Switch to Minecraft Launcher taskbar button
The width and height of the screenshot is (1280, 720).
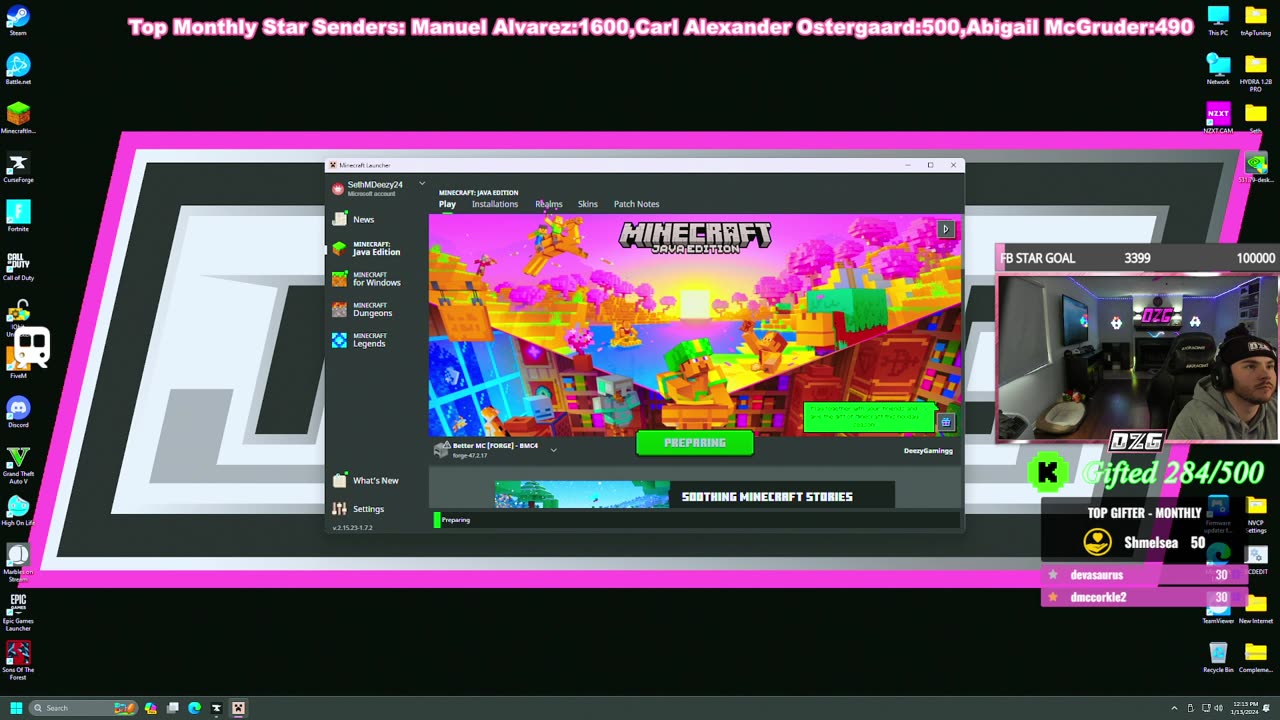coord(238,708)
